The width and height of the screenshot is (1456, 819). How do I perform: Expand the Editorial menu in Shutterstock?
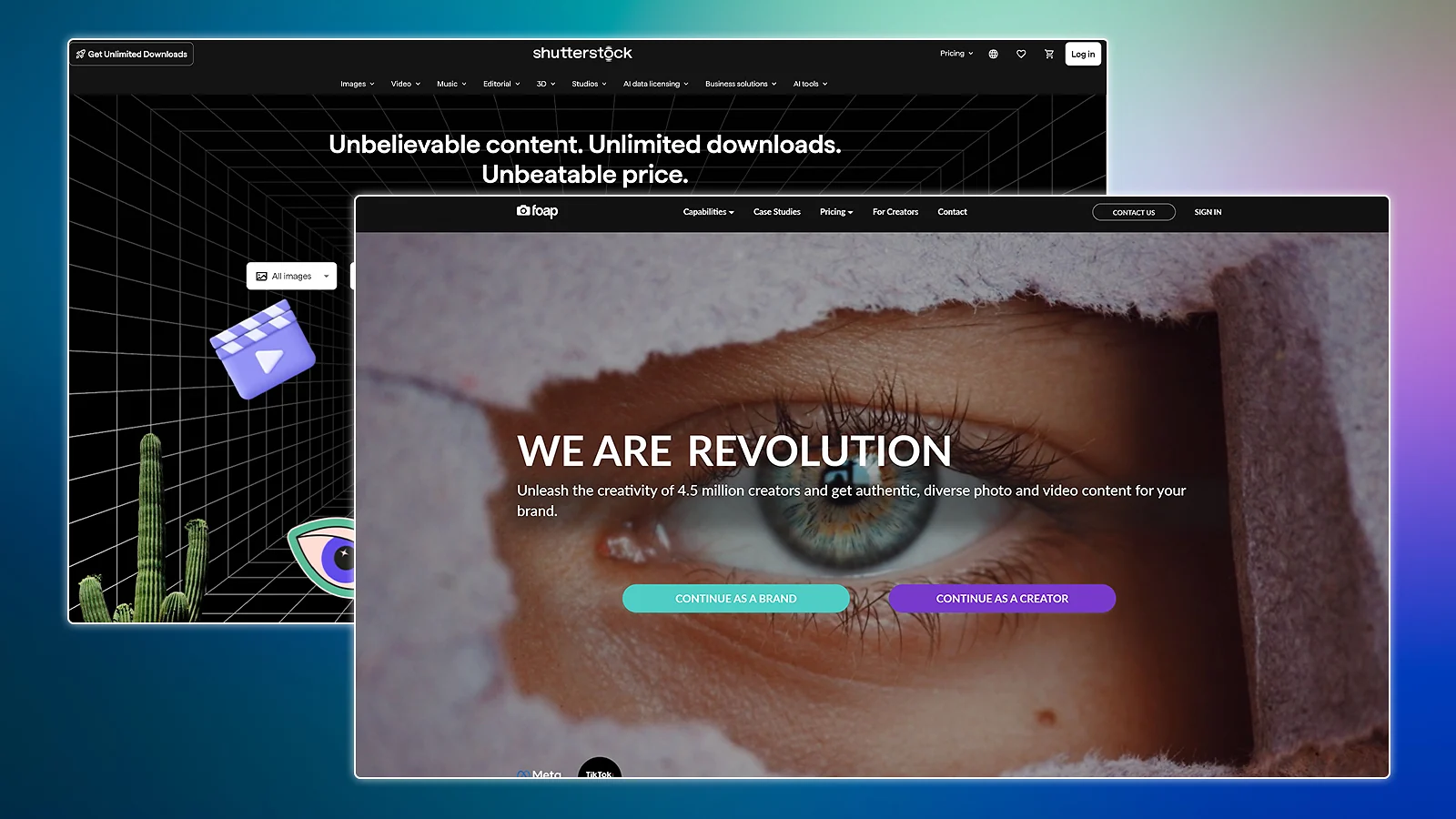tap(501, 84)
